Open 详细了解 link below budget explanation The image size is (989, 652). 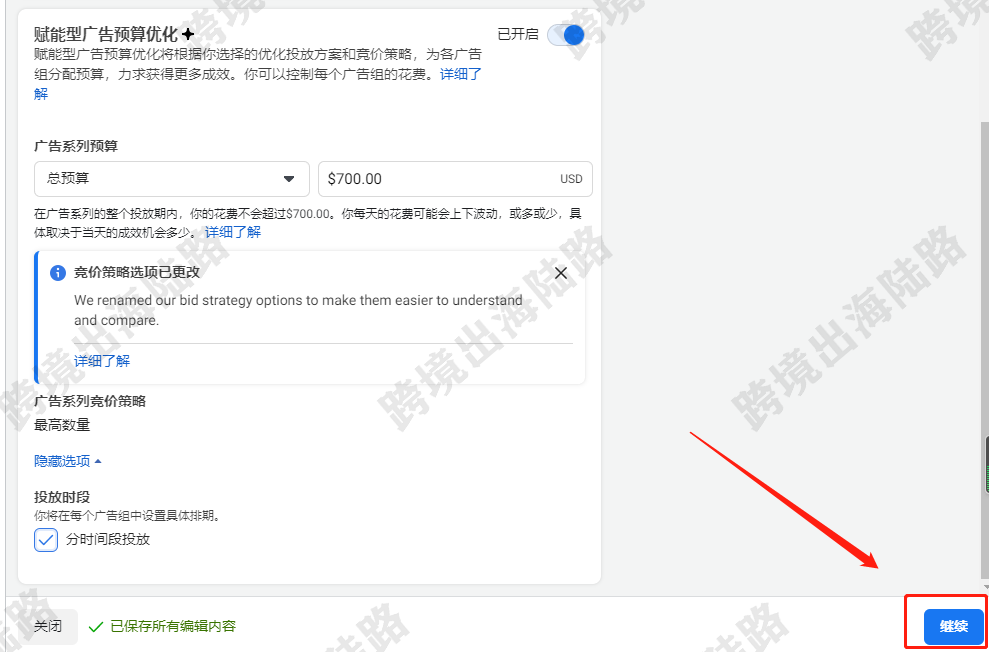coord(233,232)
